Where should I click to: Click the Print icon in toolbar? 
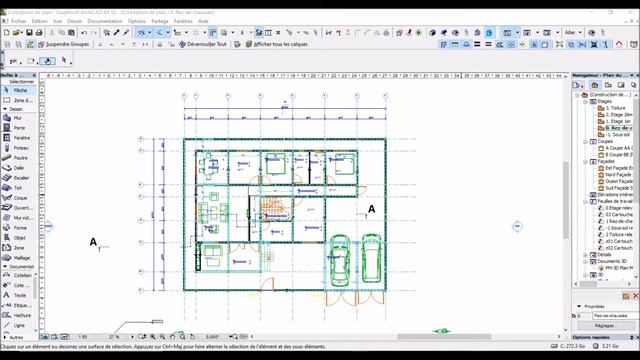[x=39, y=32]
